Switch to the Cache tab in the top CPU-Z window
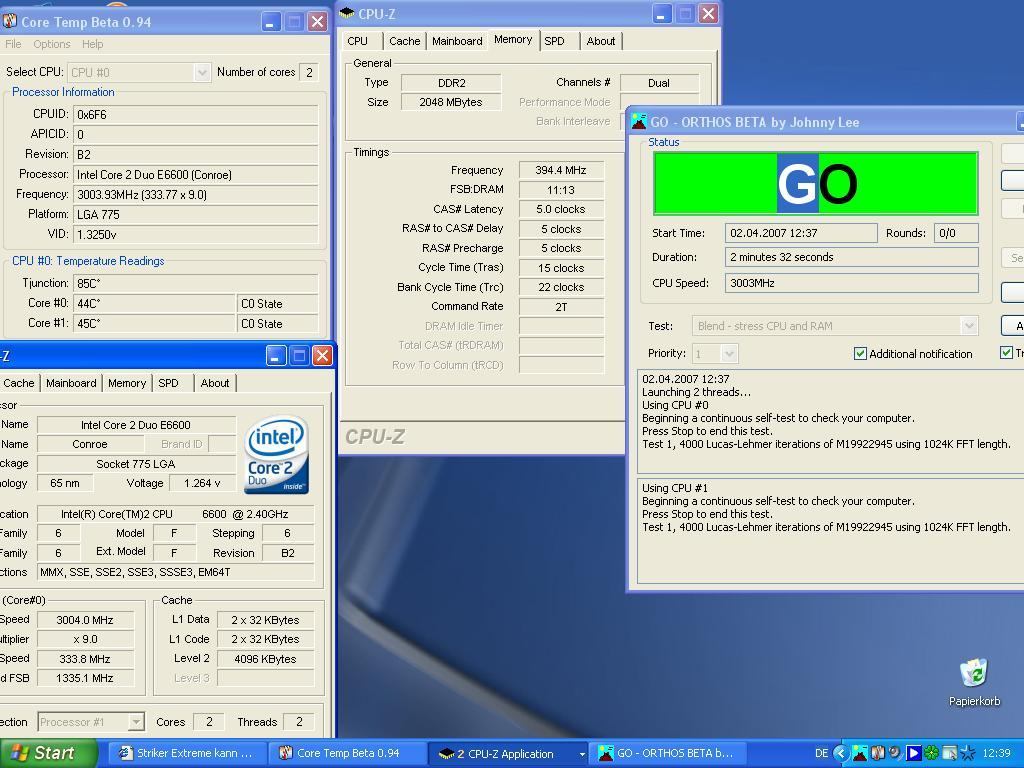Screen dimensions: 1024x768 [x=405, y=40]
